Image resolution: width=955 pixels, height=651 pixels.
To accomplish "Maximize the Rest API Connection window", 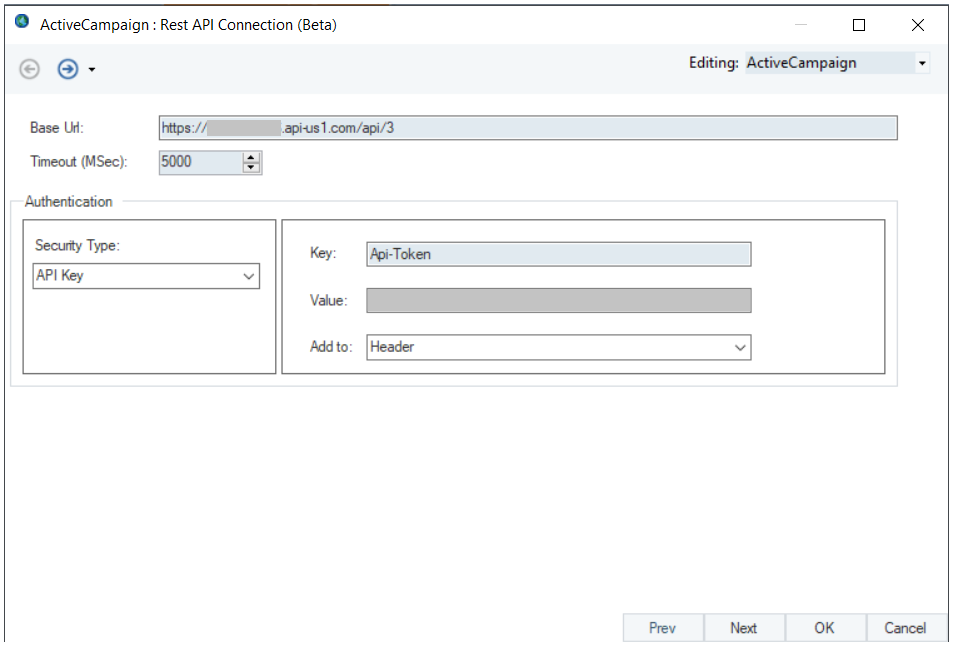I will click(859, 25).
